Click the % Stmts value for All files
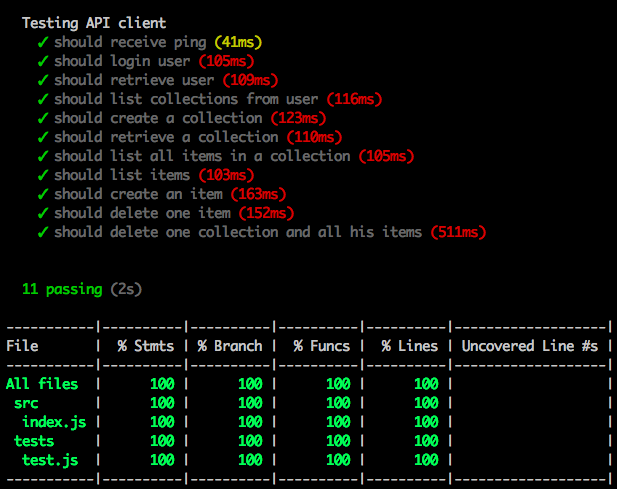 (163, 384)
